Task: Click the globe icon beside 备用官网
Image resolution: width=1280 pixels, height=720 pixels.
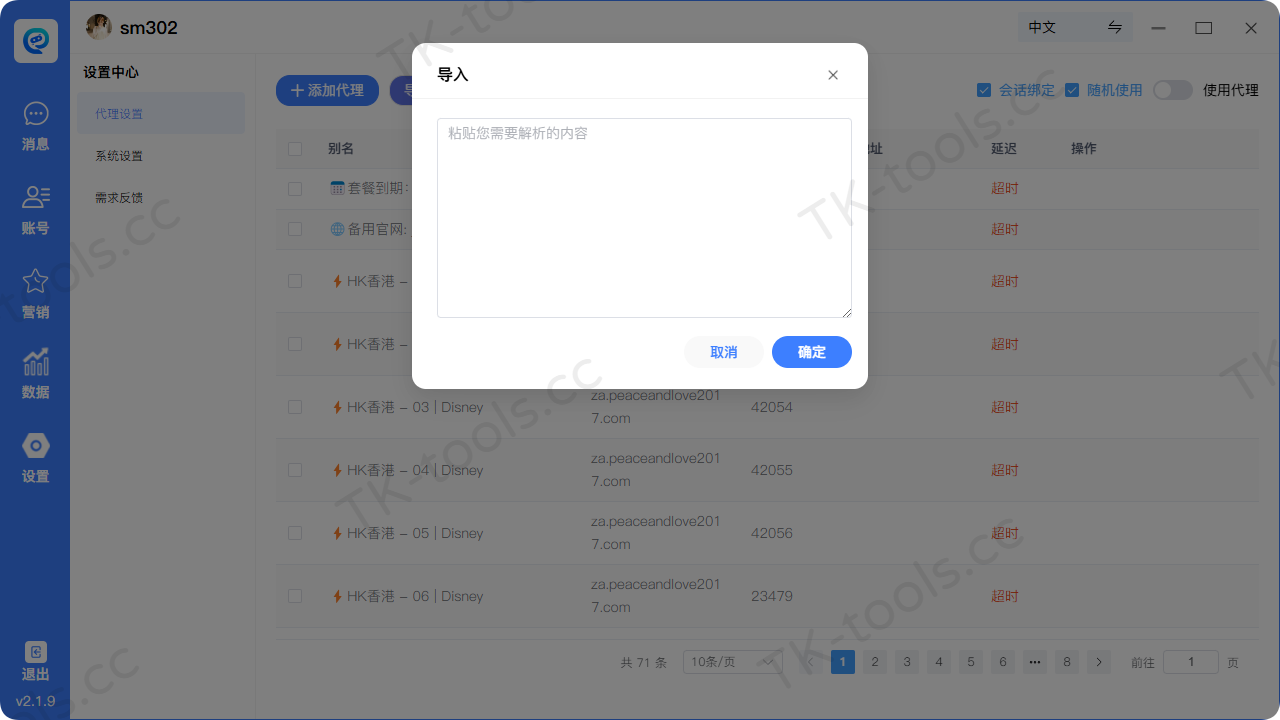Action: tap(337, 229)
